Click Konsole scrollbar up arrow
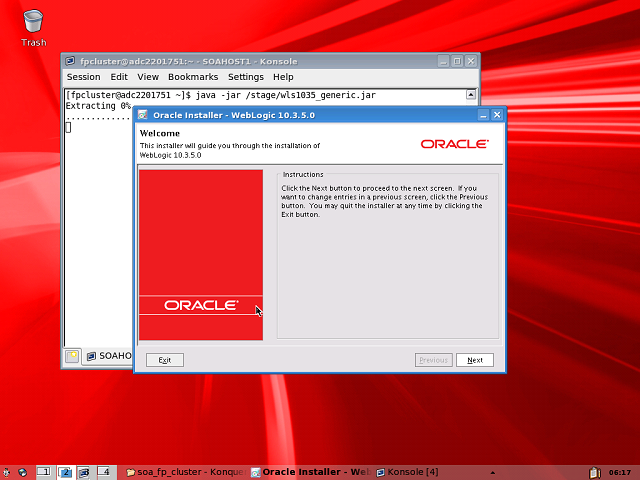Viewport: 640px width, 480px height. [x=471, y=95]
